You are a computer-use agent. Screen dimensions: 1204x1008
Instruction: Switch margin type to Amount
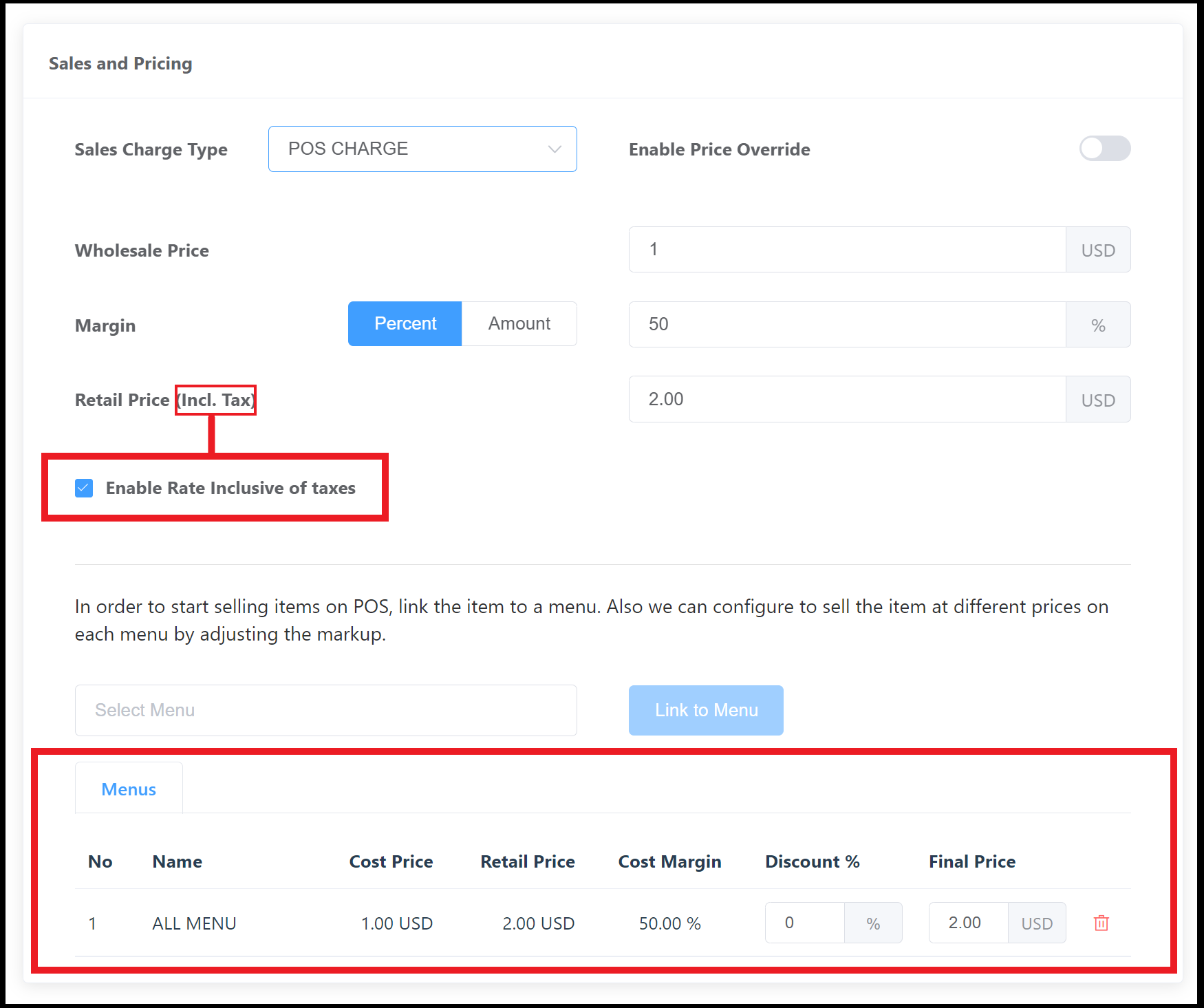pos(519,324)
